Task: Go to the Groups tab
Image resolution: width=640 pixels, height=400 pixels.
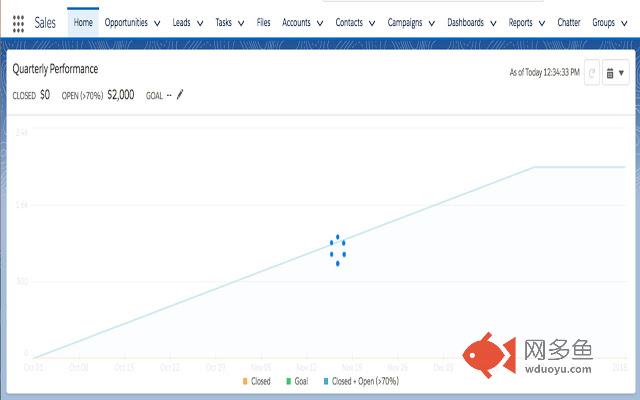Action: click(x=604, y=23)
